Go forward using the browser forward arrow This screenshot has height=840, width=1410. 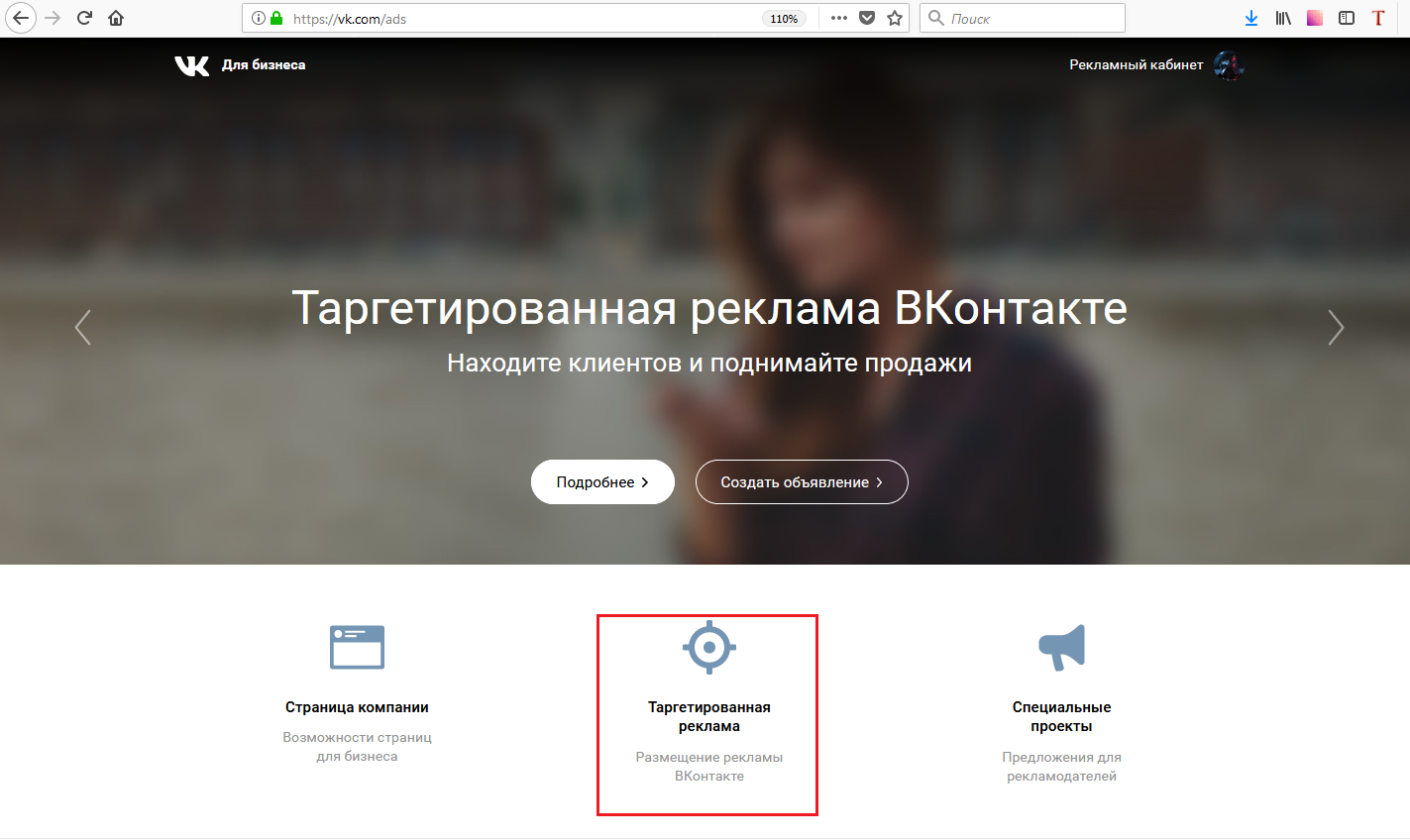pos(54,18)
